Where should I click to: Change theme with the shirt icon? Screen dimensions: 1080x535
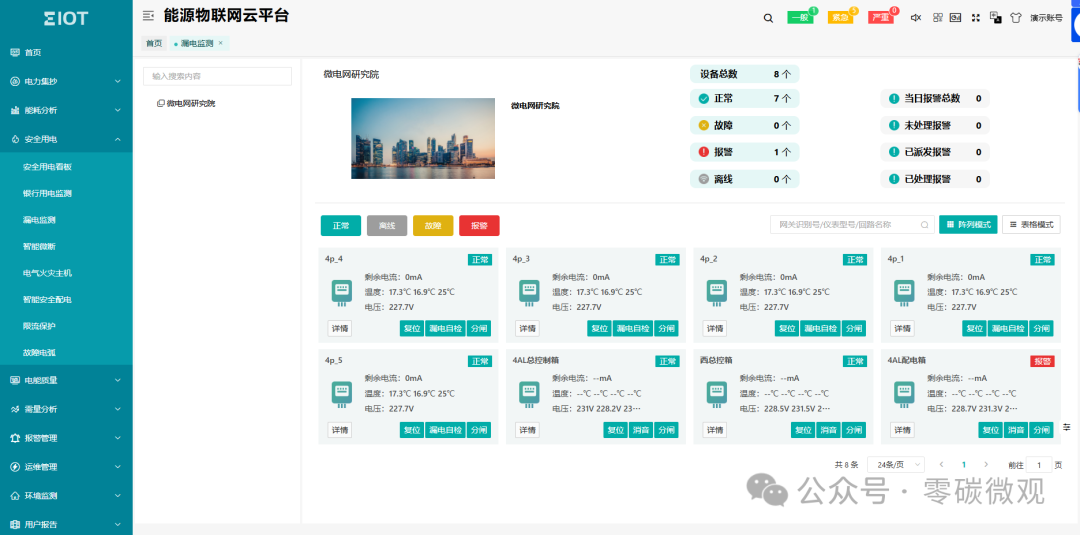click(x=1015, y=18)
